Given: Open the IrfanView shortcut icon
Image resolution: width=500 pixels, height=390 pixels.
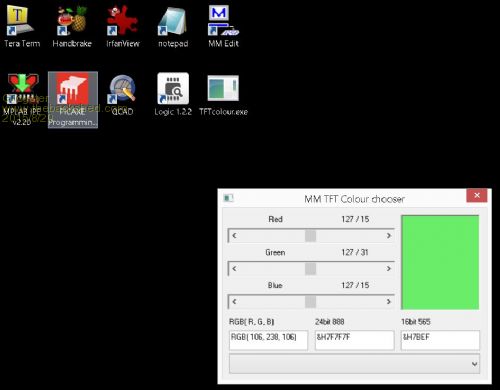Looking at the screenshot, I should 122,26.
